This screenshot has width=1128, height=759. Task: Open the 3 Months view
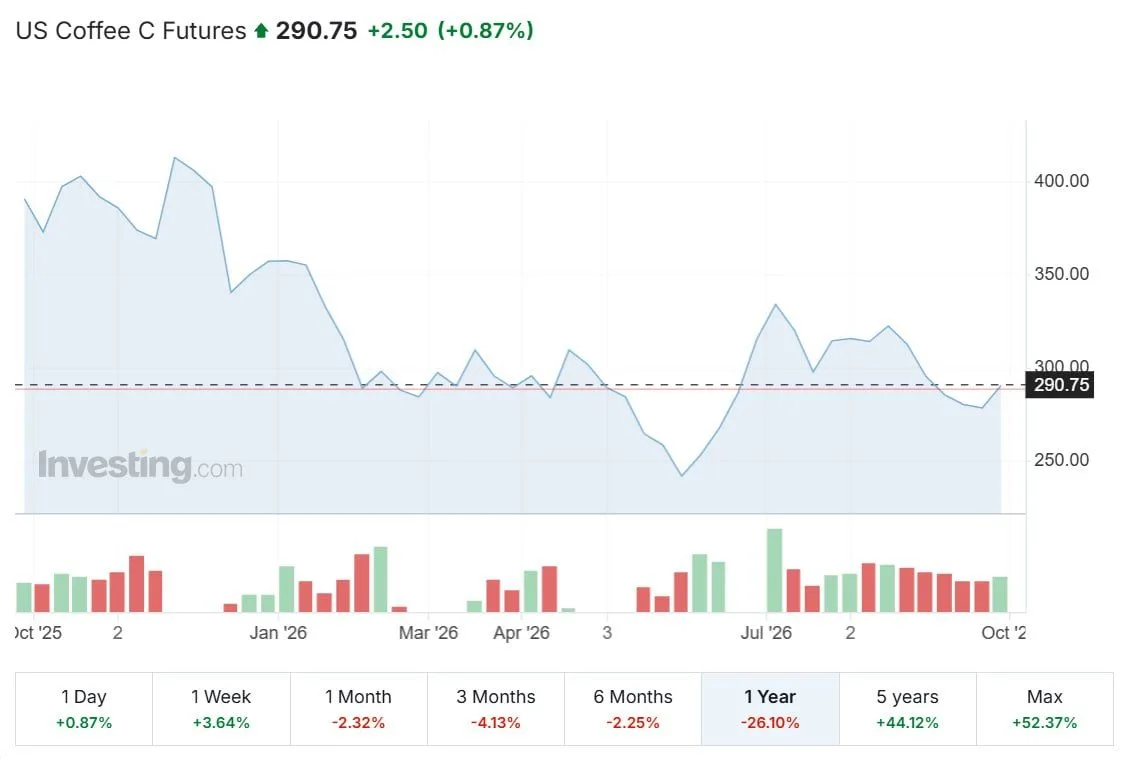[x=496, y=709]
